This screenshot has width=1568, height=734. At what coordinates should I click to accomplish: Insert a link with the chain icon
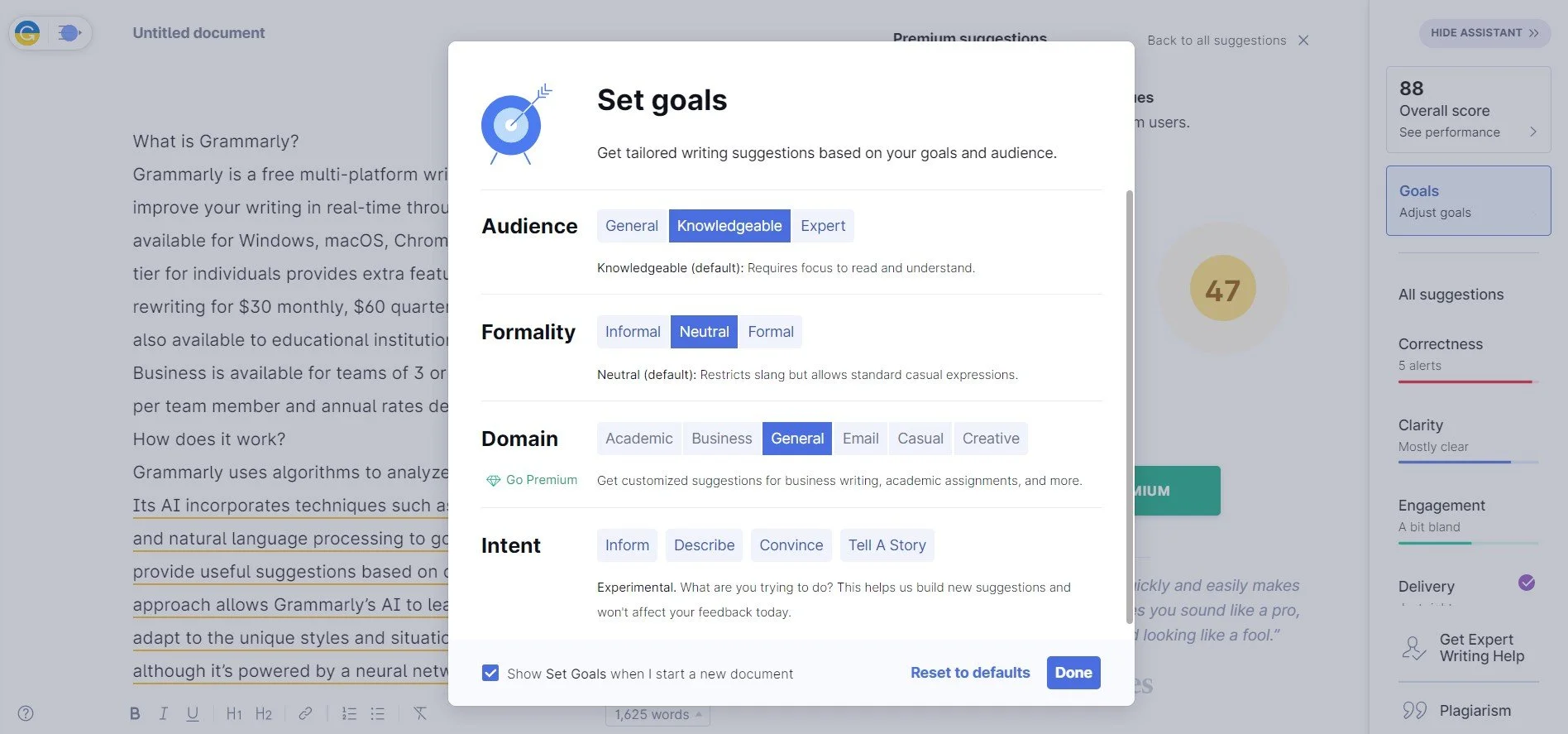click(x=305, y=713)
